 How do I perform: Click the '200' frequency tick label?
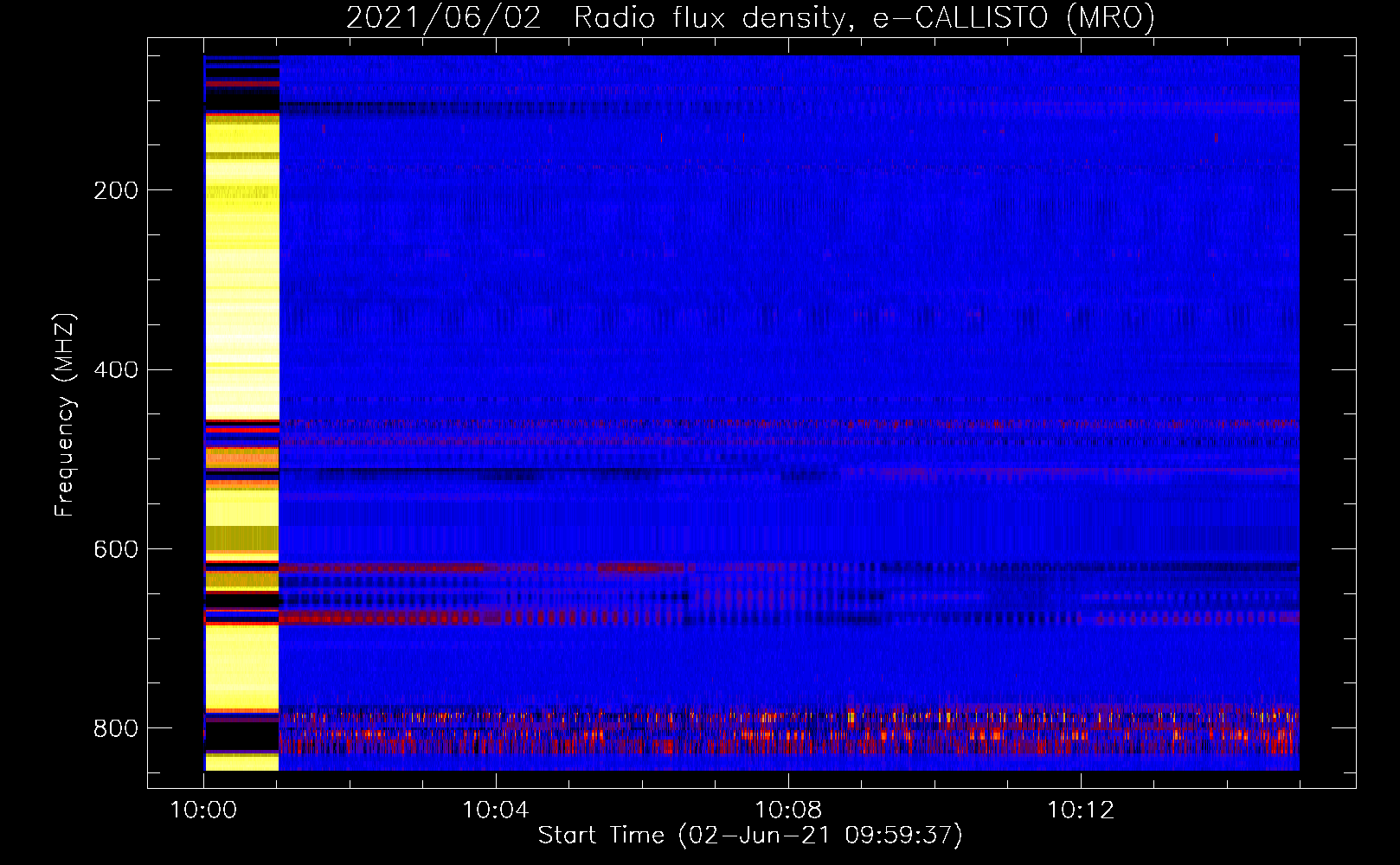click(x=116, y=190)
